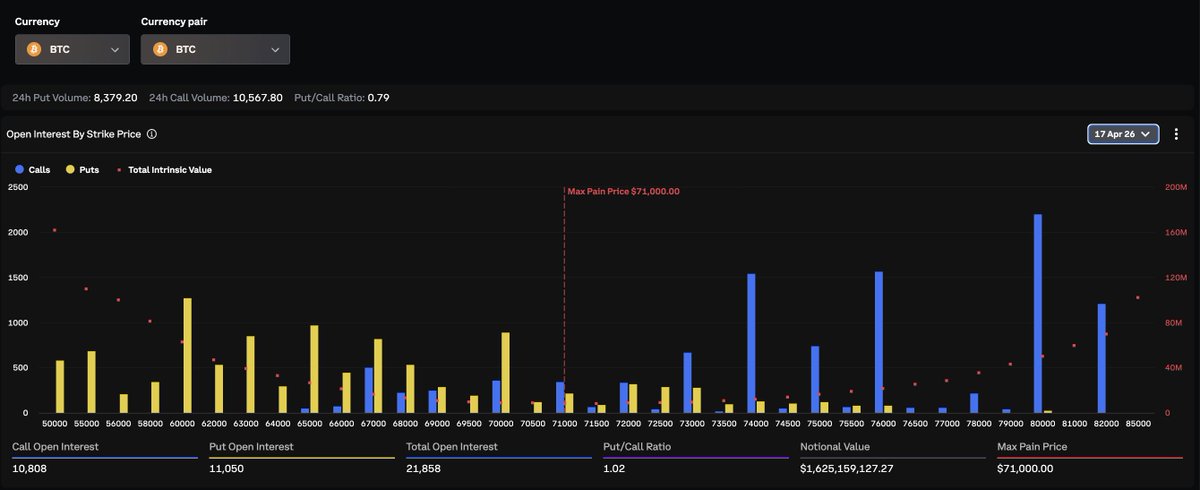Click the blue Calls legend dot
The height and width of the screenshot is (490, 1200).
point(20,170)
